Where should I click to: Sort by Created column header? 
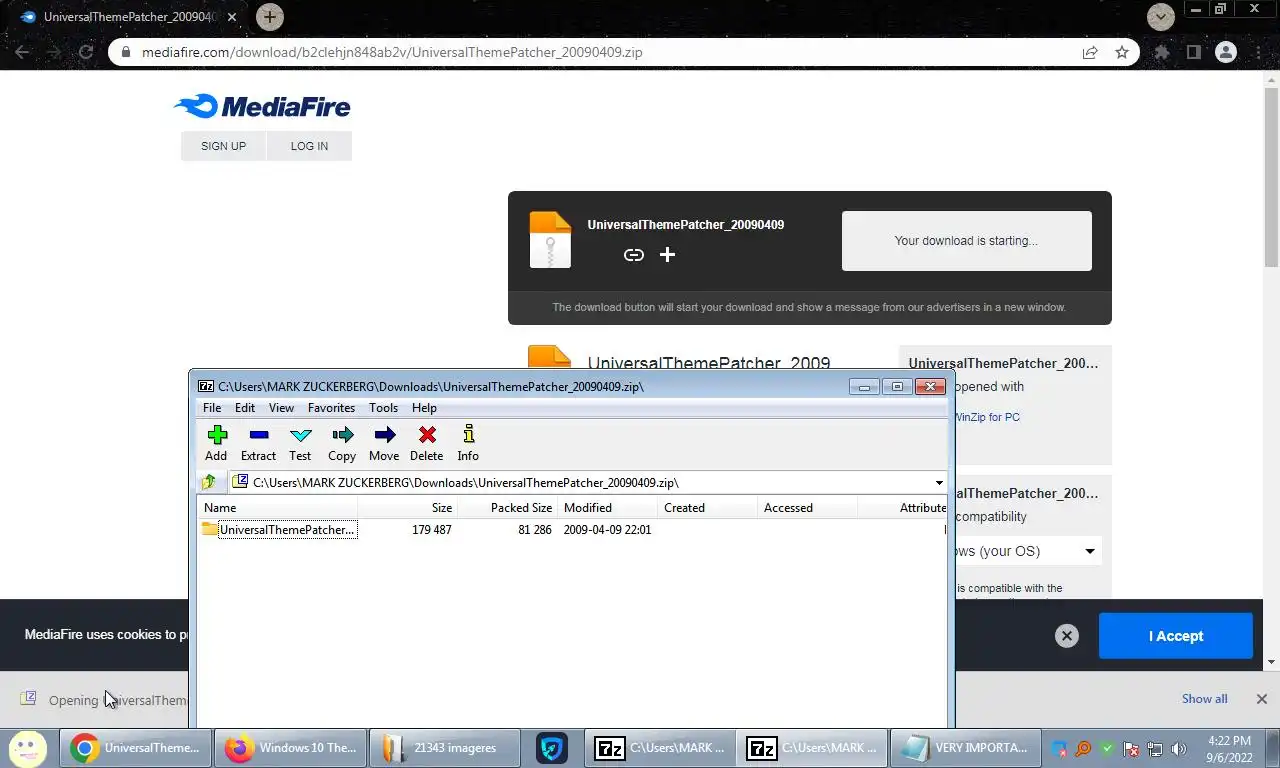[x=707, y=508]
